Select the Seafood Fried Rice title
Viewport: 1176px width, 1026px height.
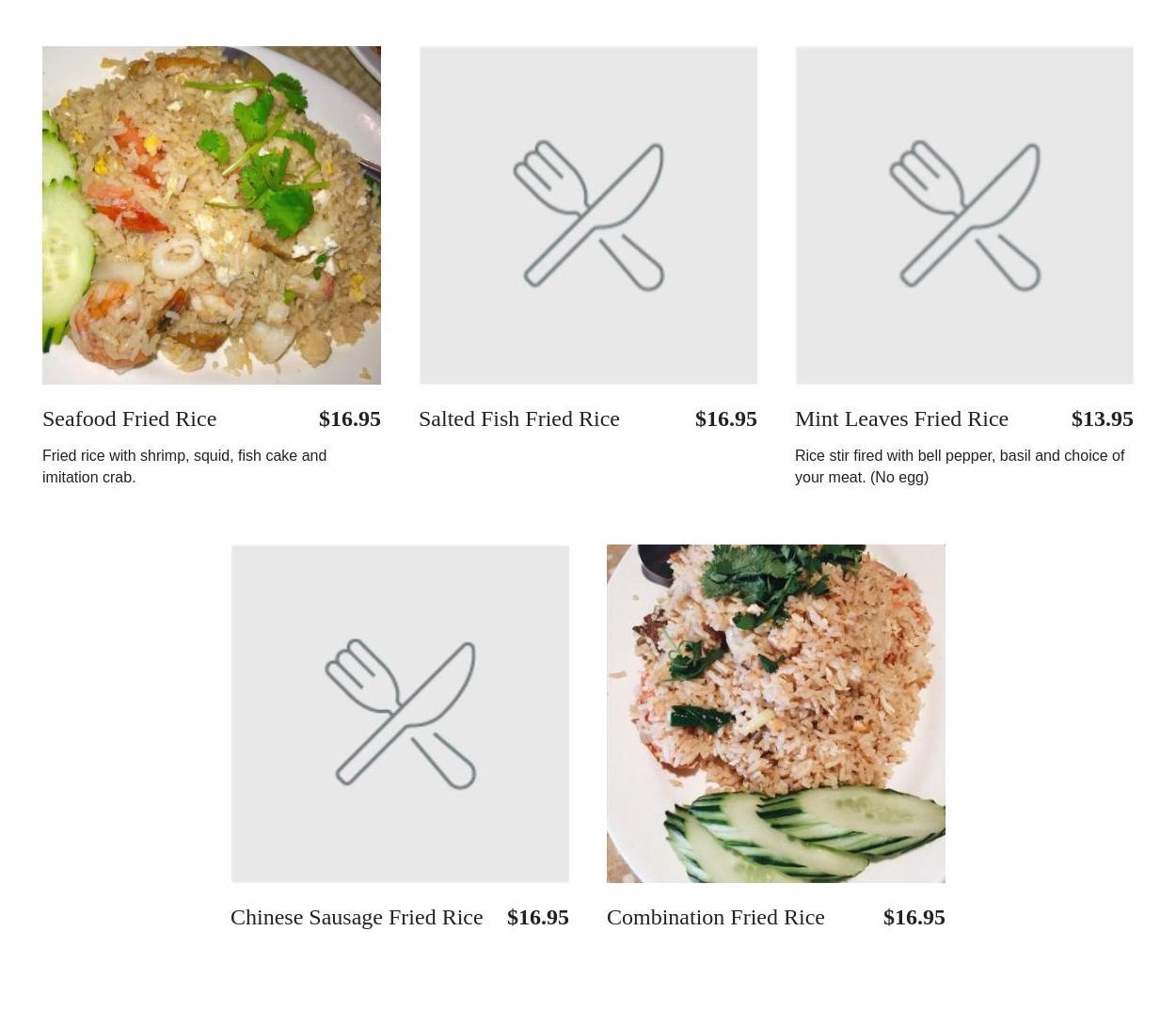[x=130, y=418]
